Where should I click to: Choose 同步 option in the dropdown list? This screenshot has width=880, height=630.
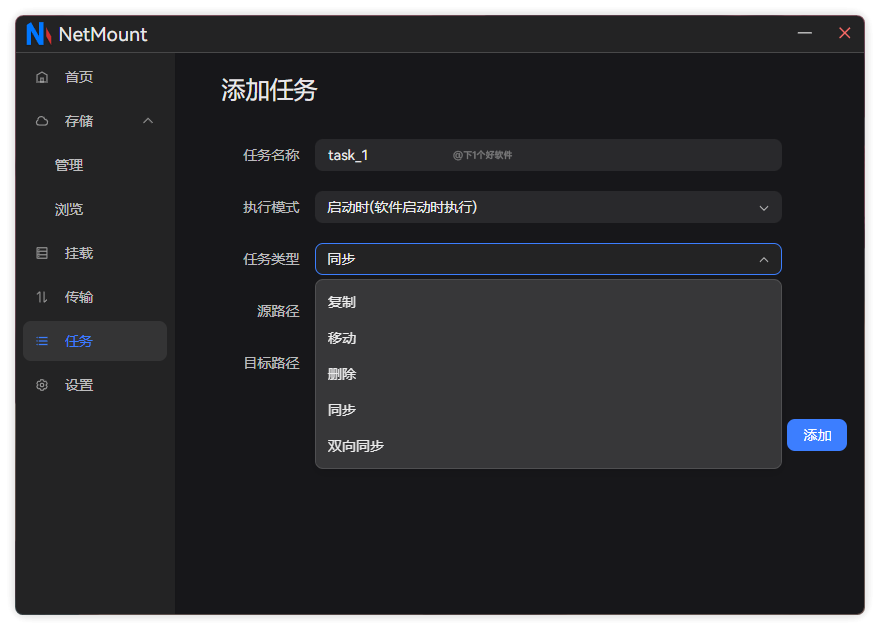pyautogui.click(x=548, y=410)
